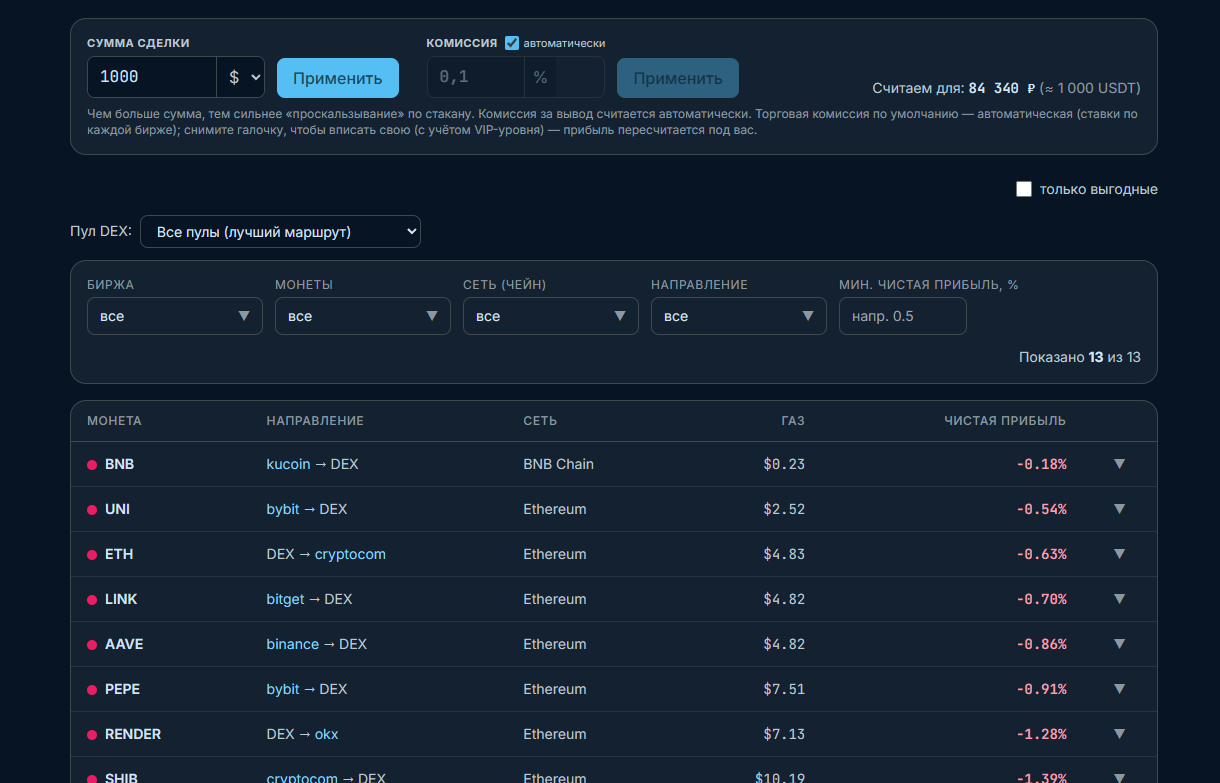The image size is (1220, 783).
Task: Click the 'Показано 13 из 13' counter
Action: [1080, 357]
